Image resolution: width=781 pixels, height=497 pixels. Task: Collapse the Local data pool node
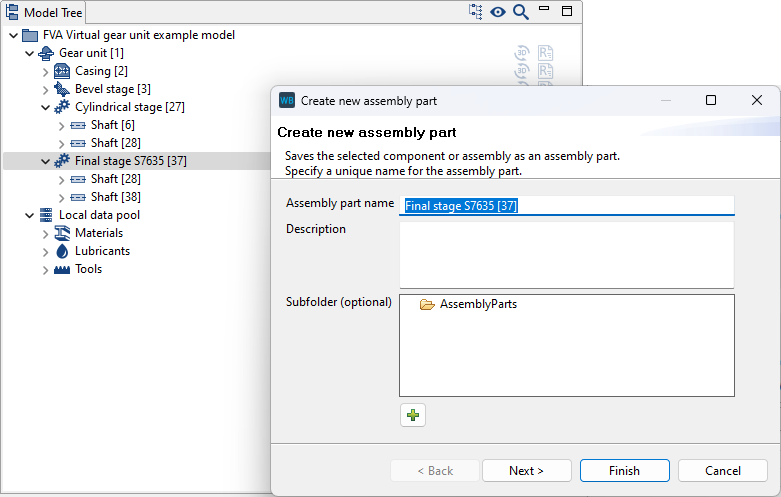pos(30,215)
